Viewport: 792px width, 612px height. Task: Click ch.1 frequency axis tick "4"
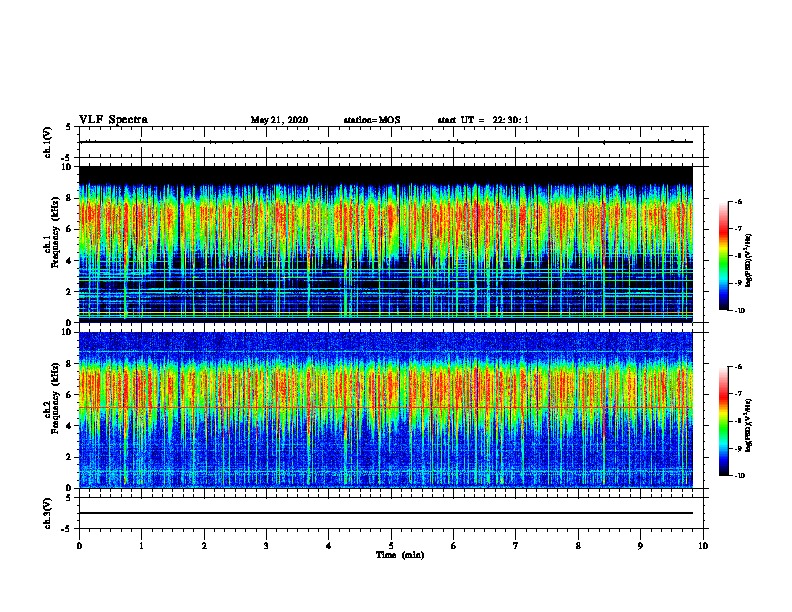70,261
